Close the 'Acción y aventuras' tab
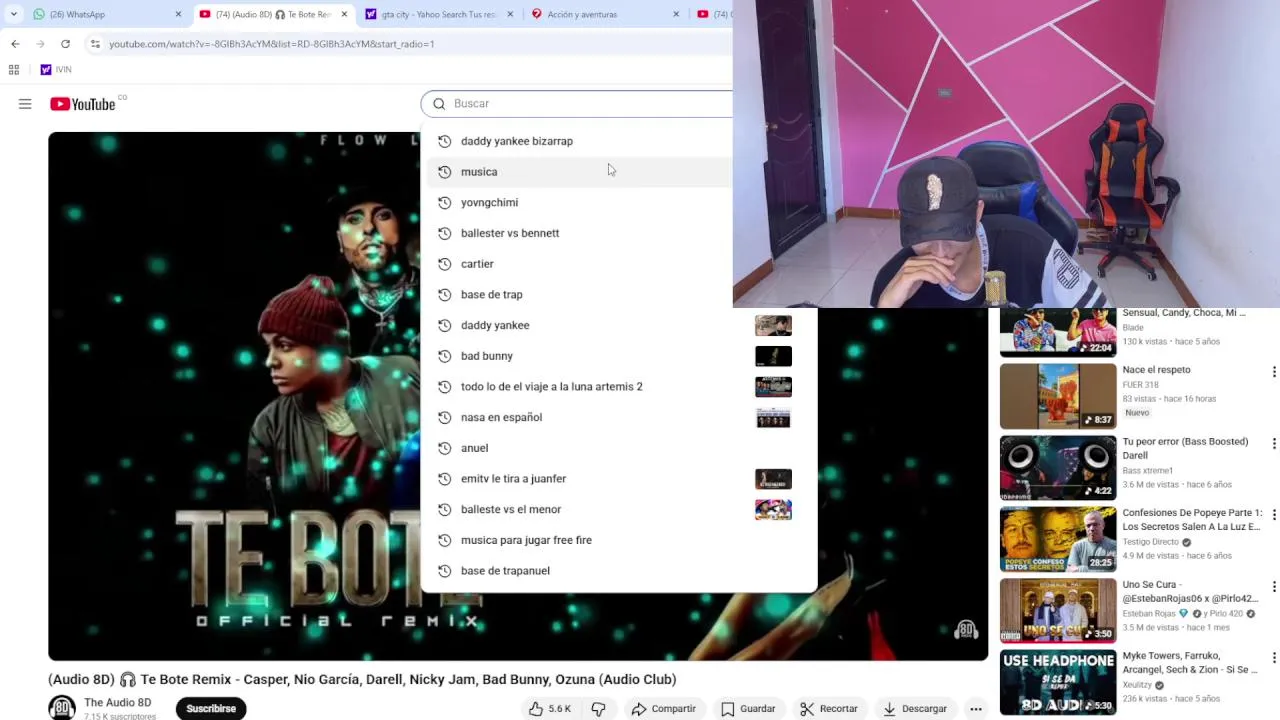1280x720 pixels. (676, 14)
